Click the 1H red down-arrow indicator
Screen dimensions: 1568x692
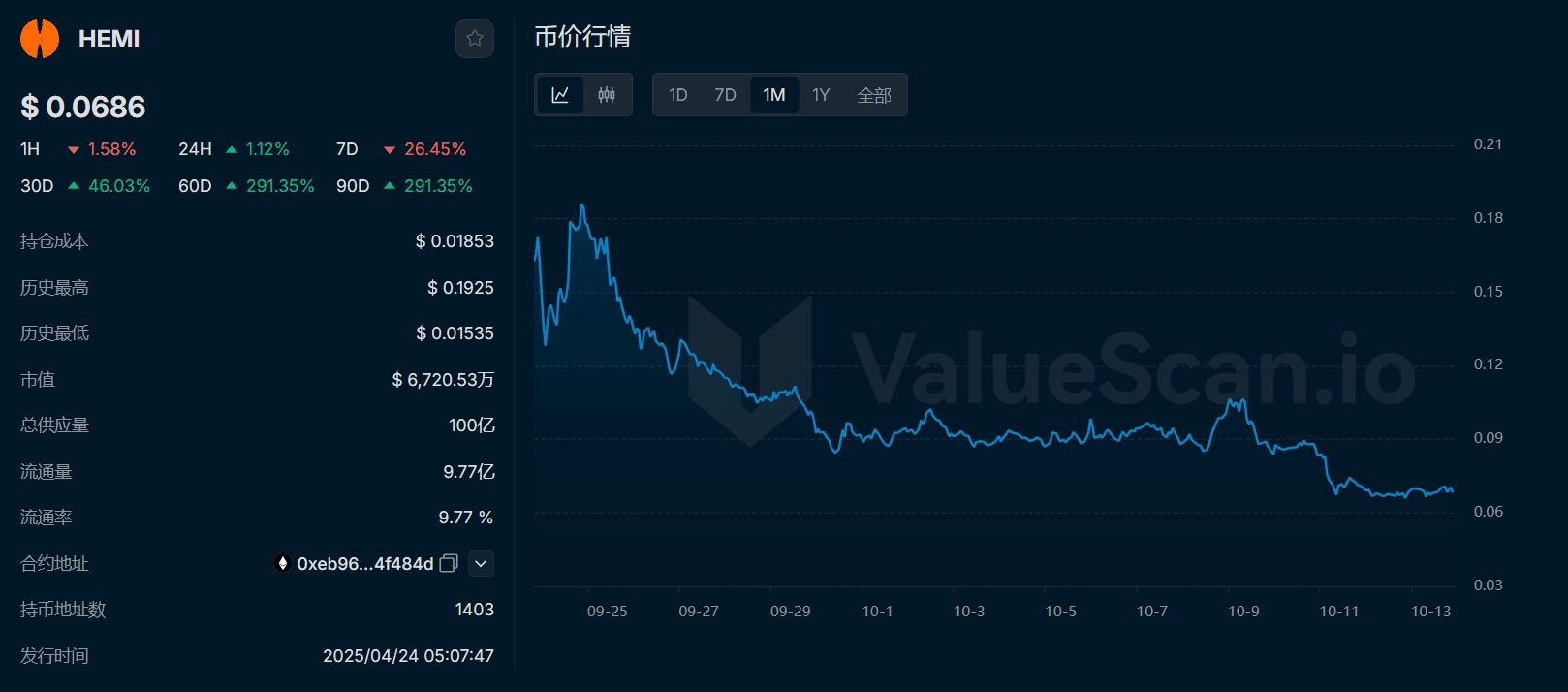click(x=74, y=150)
